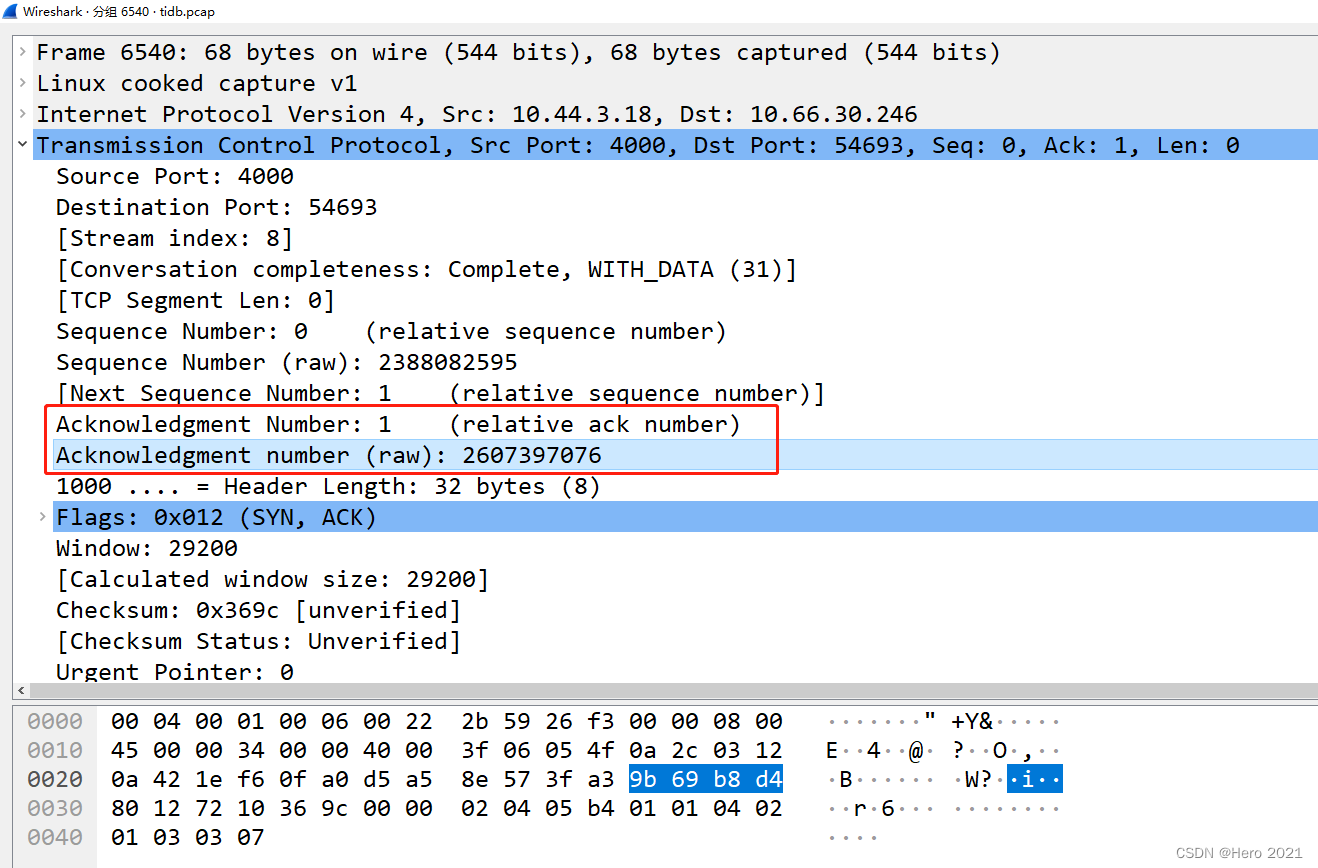The width and height of the screenshot is (1318, 868).
Task: Click the highlighted ASCII characters ·i··
Action: [1035, 779]
